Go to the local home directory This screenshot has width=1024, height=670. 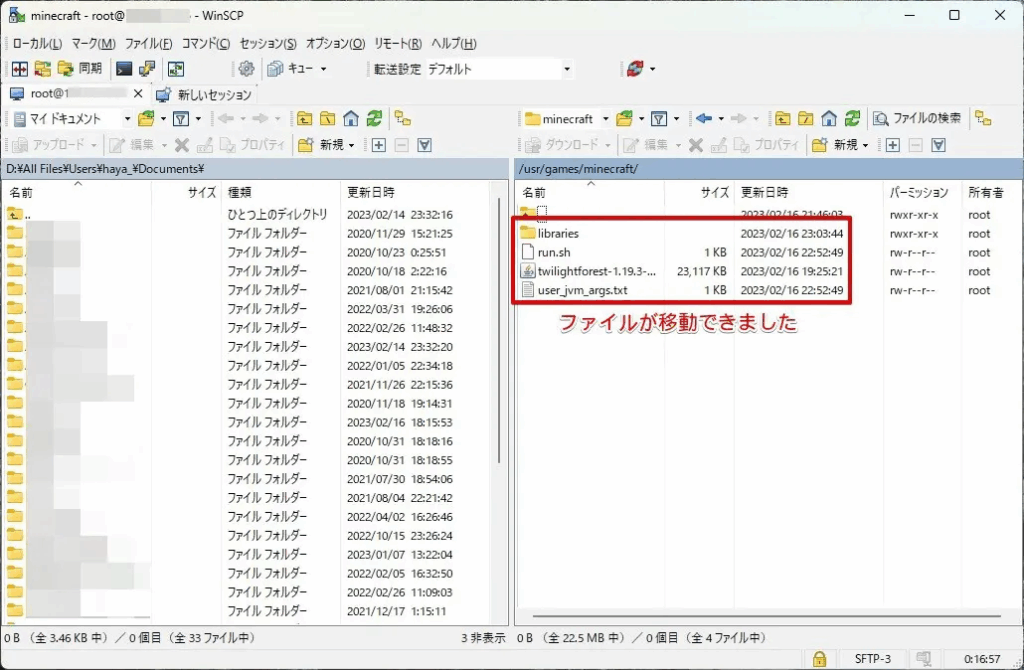point(350,118)
